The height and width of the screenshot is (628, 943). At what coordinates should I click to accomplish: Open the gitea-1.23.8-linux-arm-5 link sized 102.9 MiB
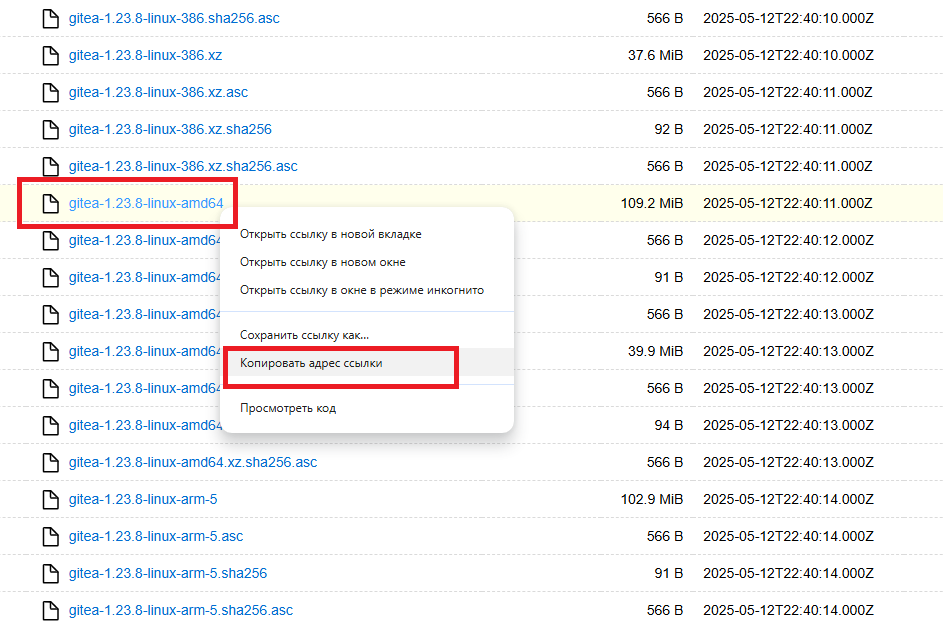pyautogui.click(x=143, y=499)
